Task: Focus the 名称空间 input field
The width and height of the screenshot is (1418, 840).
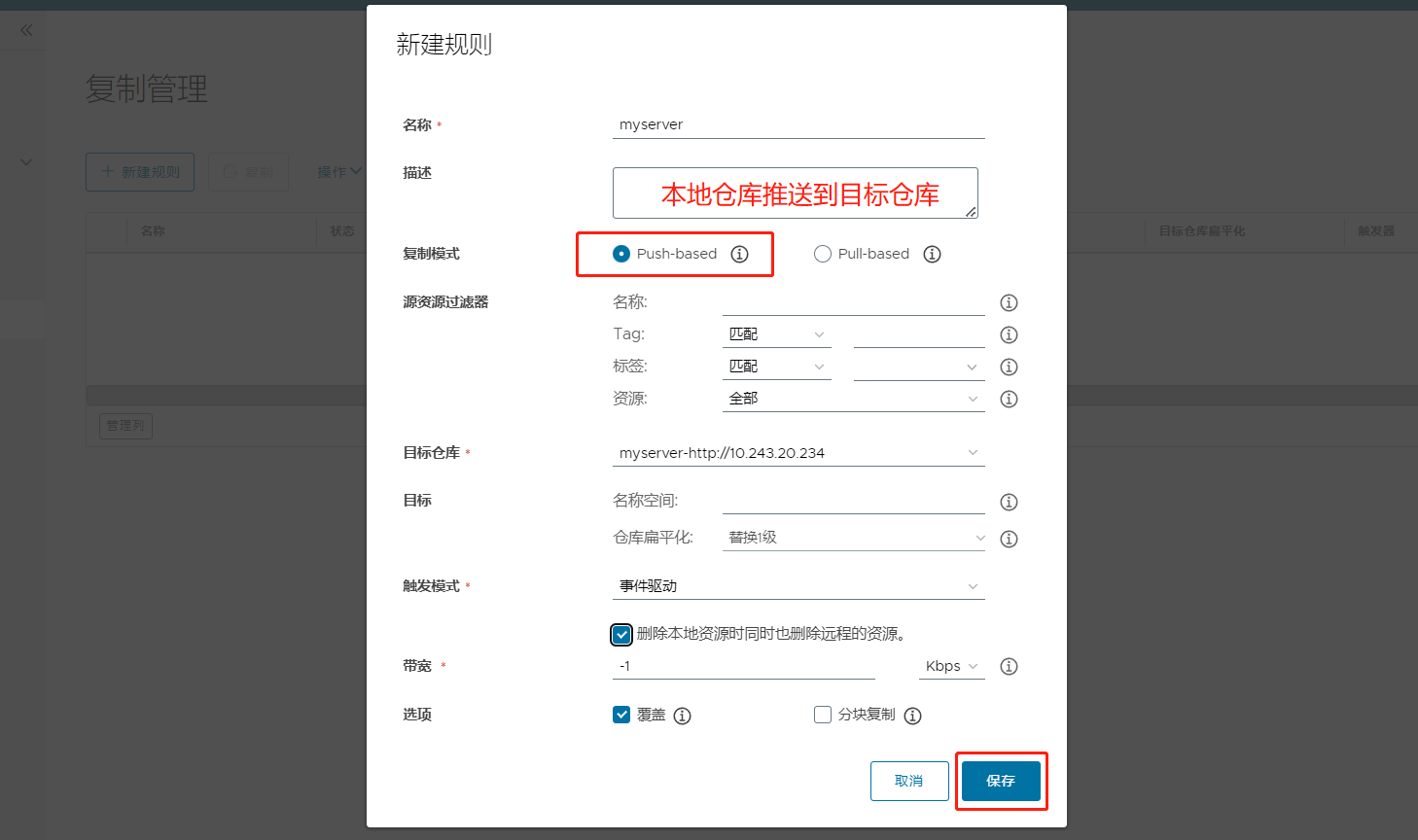Action: point(854,502)
